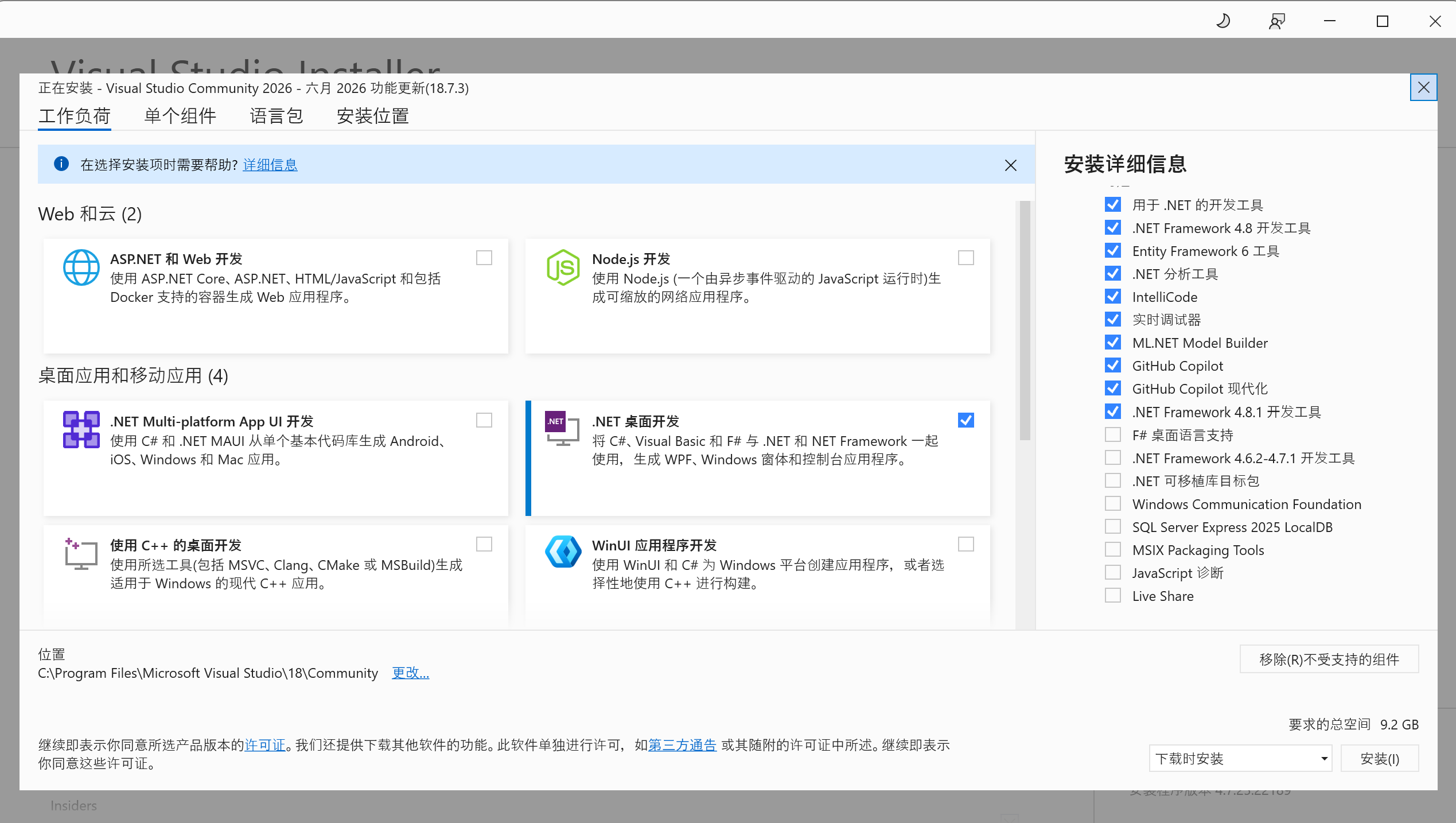Viewport: 1456px width, 823px height.
Task: Uncheck .NET Framework 4.8 开发工具
Action: pyautogui.click(x=1113, y=228)
